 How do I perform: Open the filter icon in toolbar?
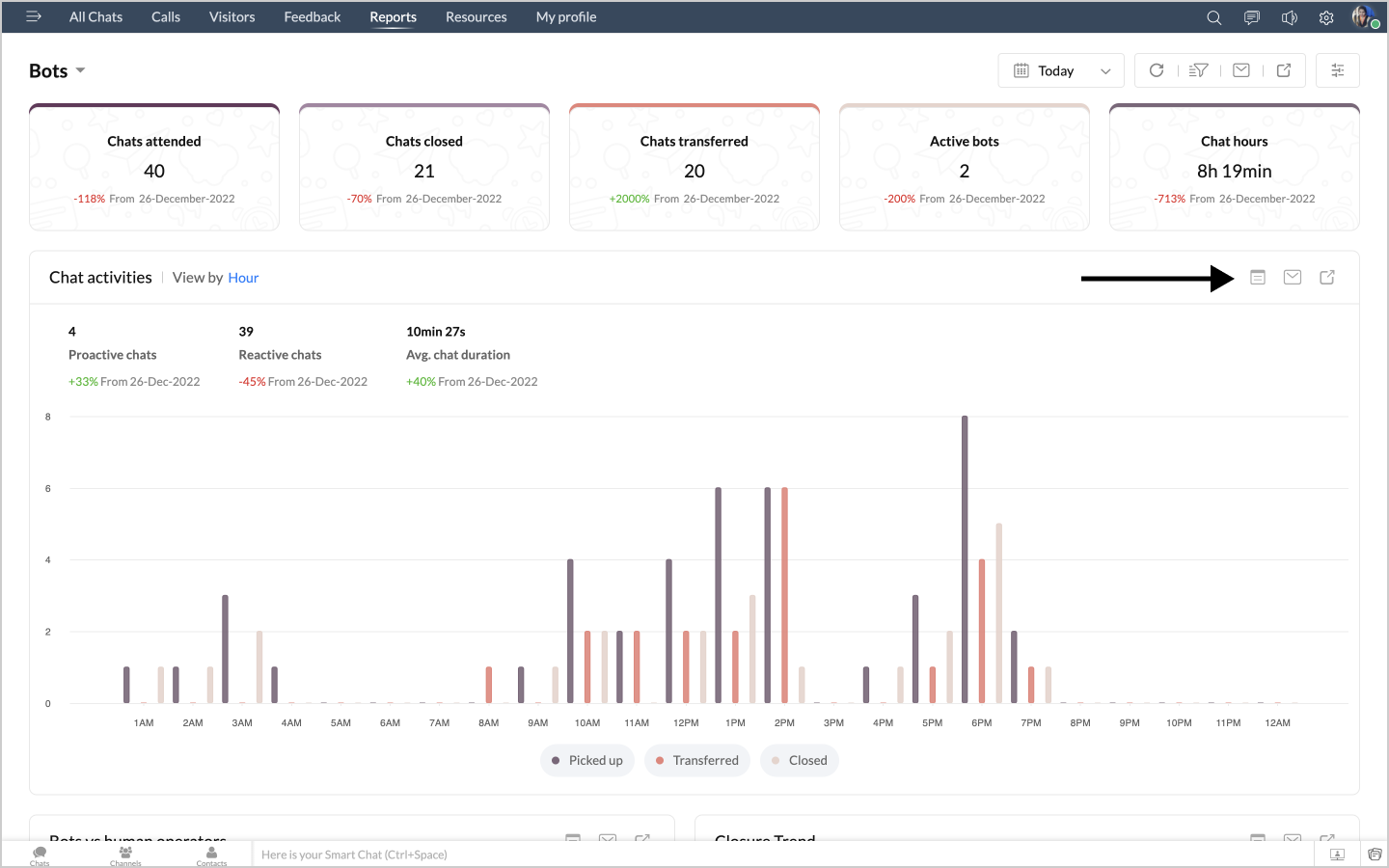(x=1198, y=70)
